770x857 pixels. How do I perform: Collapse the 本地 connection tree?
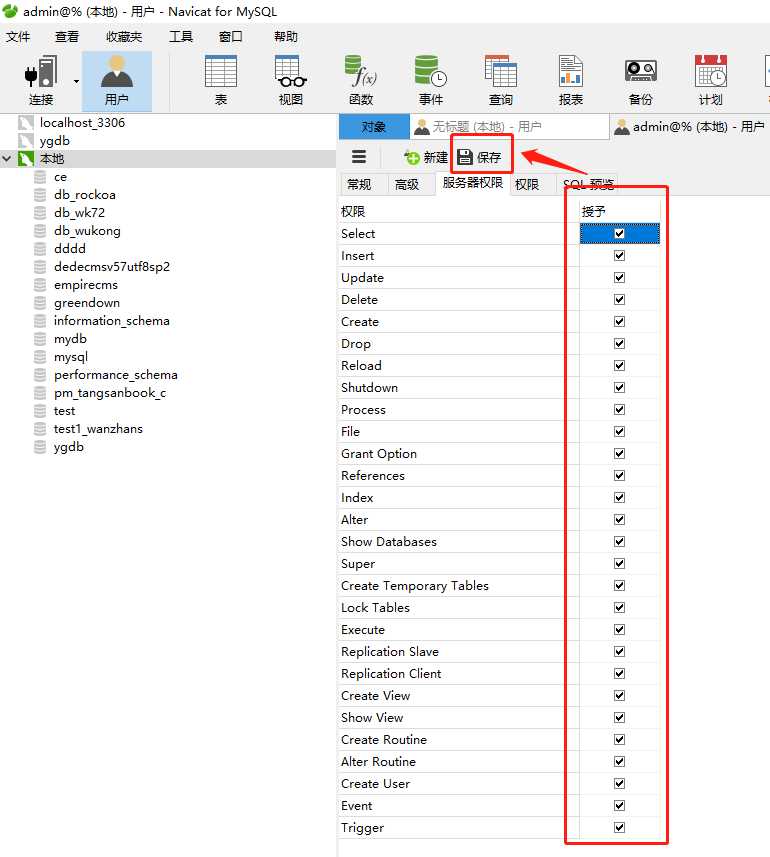pos(7,159)
